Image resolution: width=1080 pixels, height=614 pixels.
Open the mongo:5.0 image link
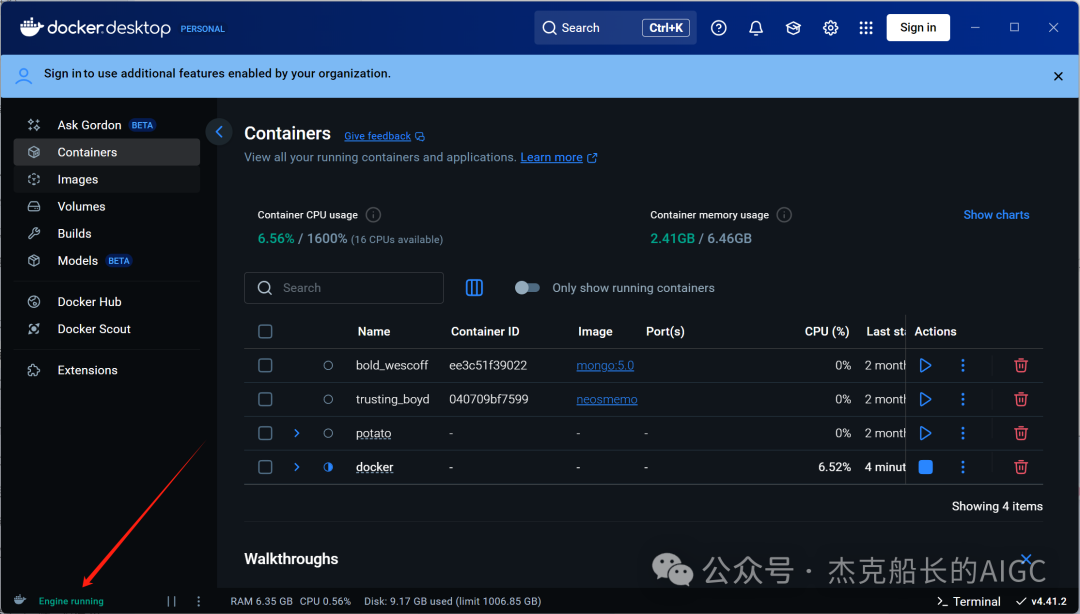(605, 365)
